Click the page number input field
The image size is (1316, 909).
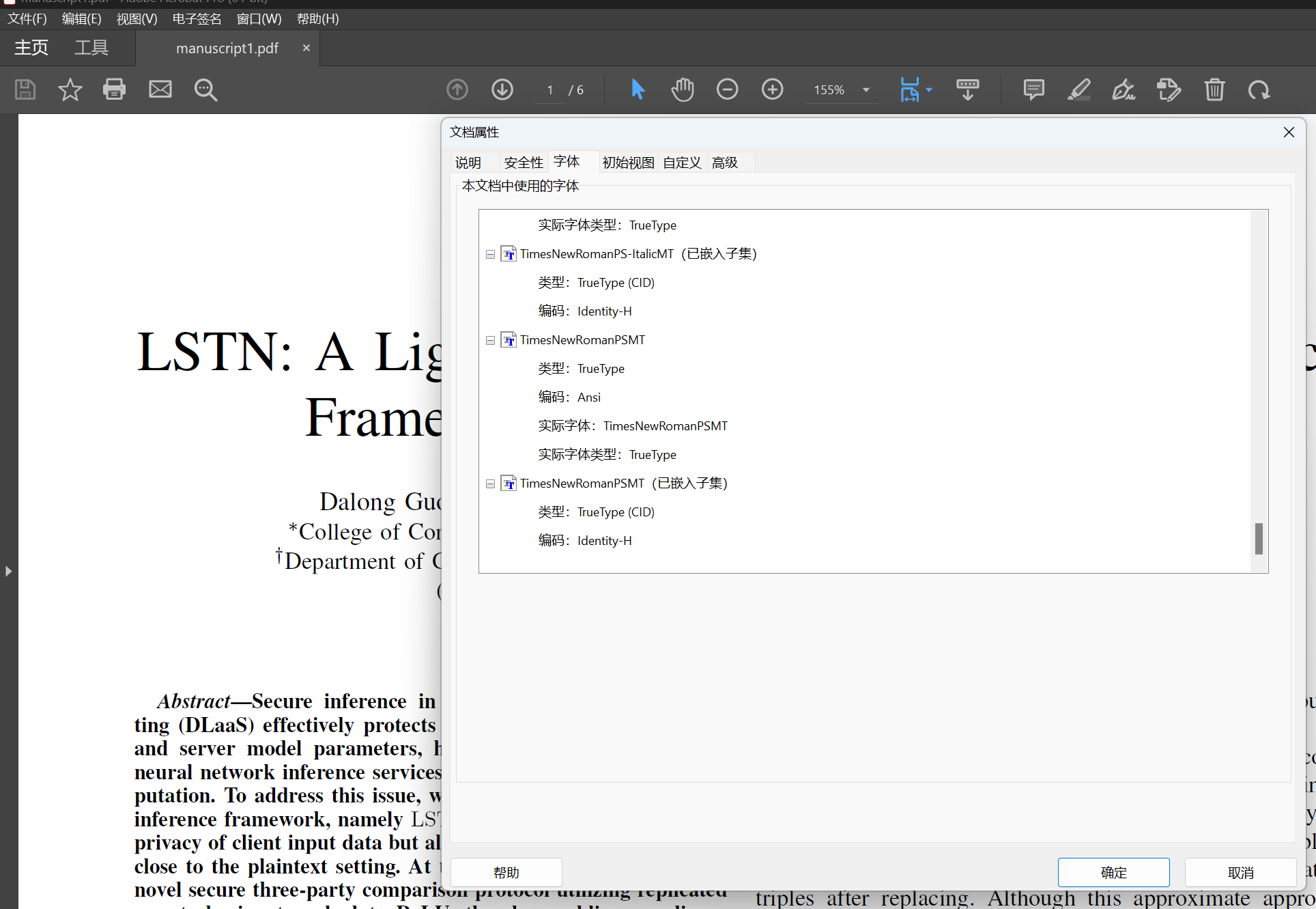click(x=550, y=89)
